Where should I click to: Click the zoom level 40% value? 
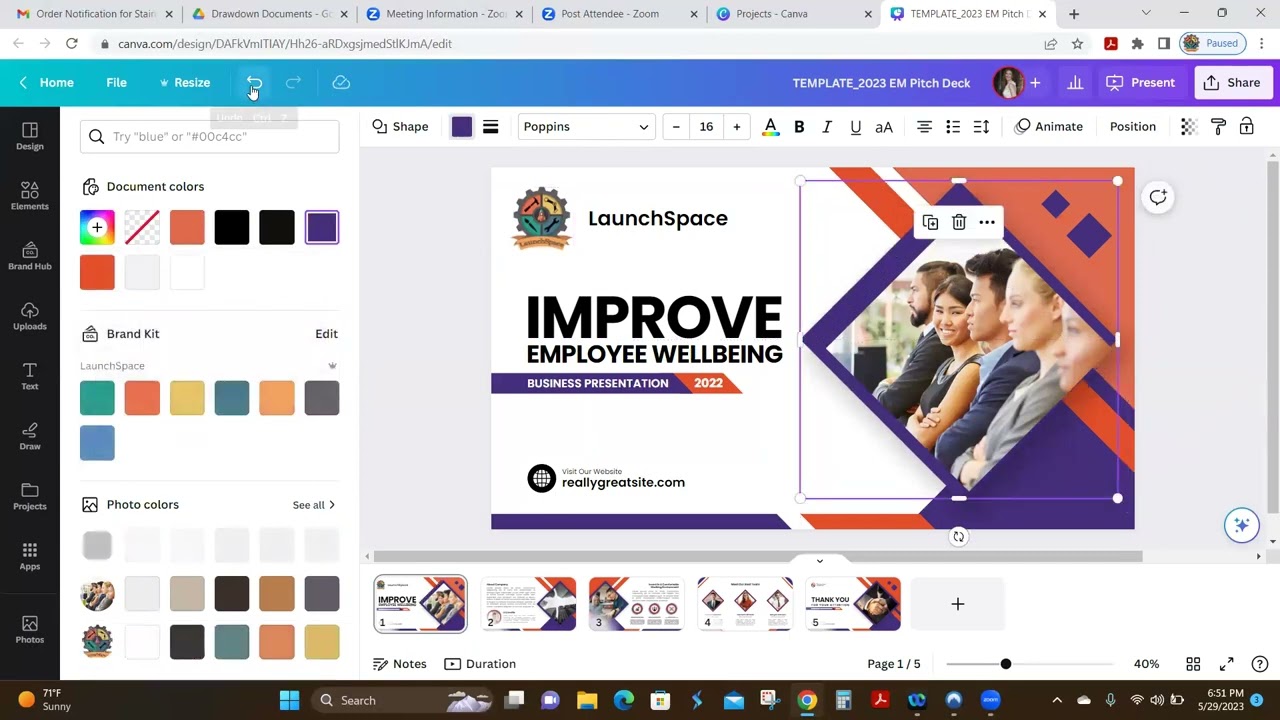1146,664
